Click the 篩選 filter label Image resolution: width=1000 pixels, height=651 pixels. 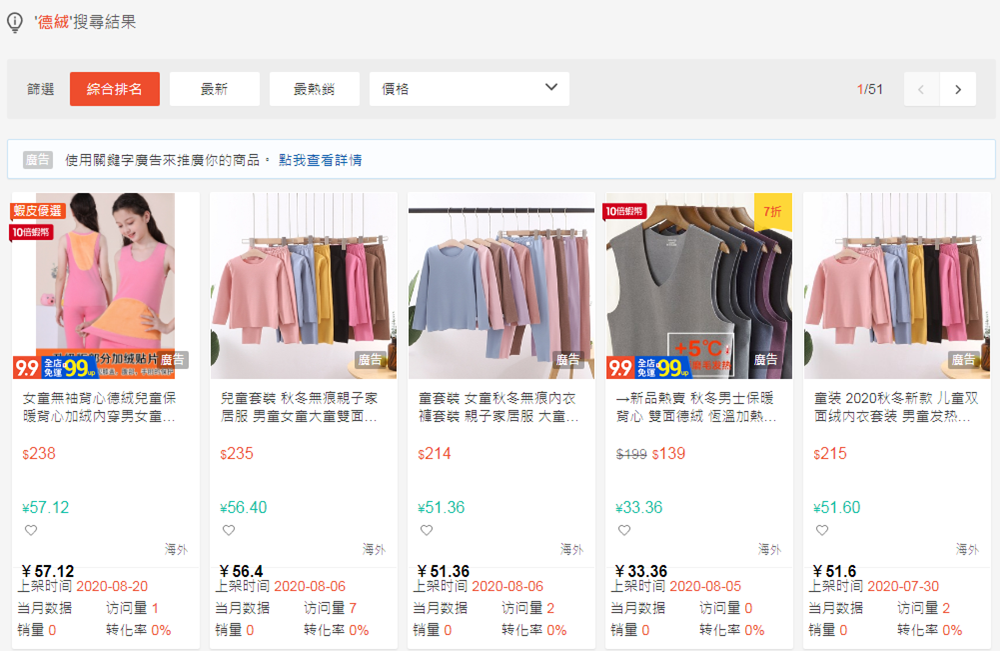coord(41,89)
